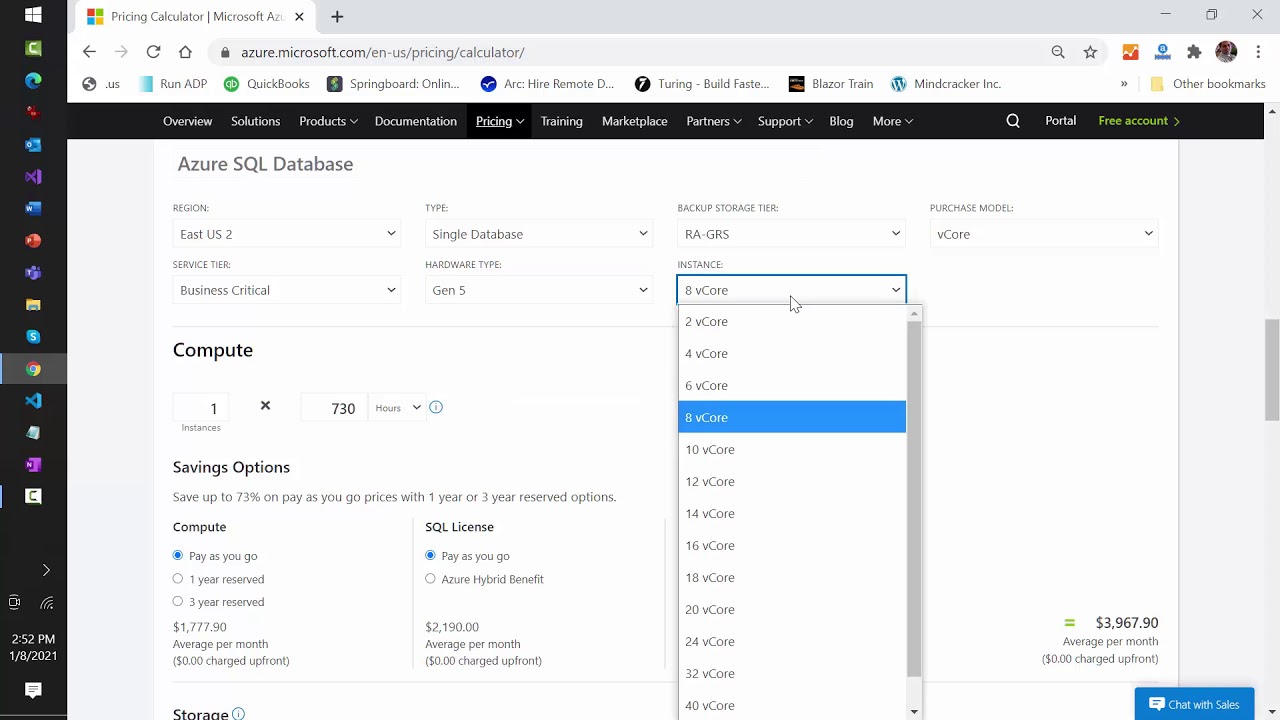
Task: Click the Free account link
Action: point(1139,120)
